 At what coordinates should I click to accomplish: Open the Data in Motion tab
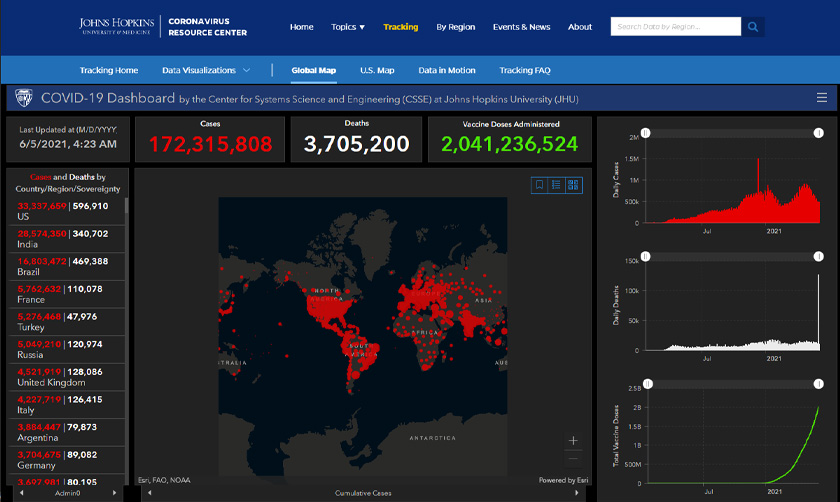pos(447,70)
